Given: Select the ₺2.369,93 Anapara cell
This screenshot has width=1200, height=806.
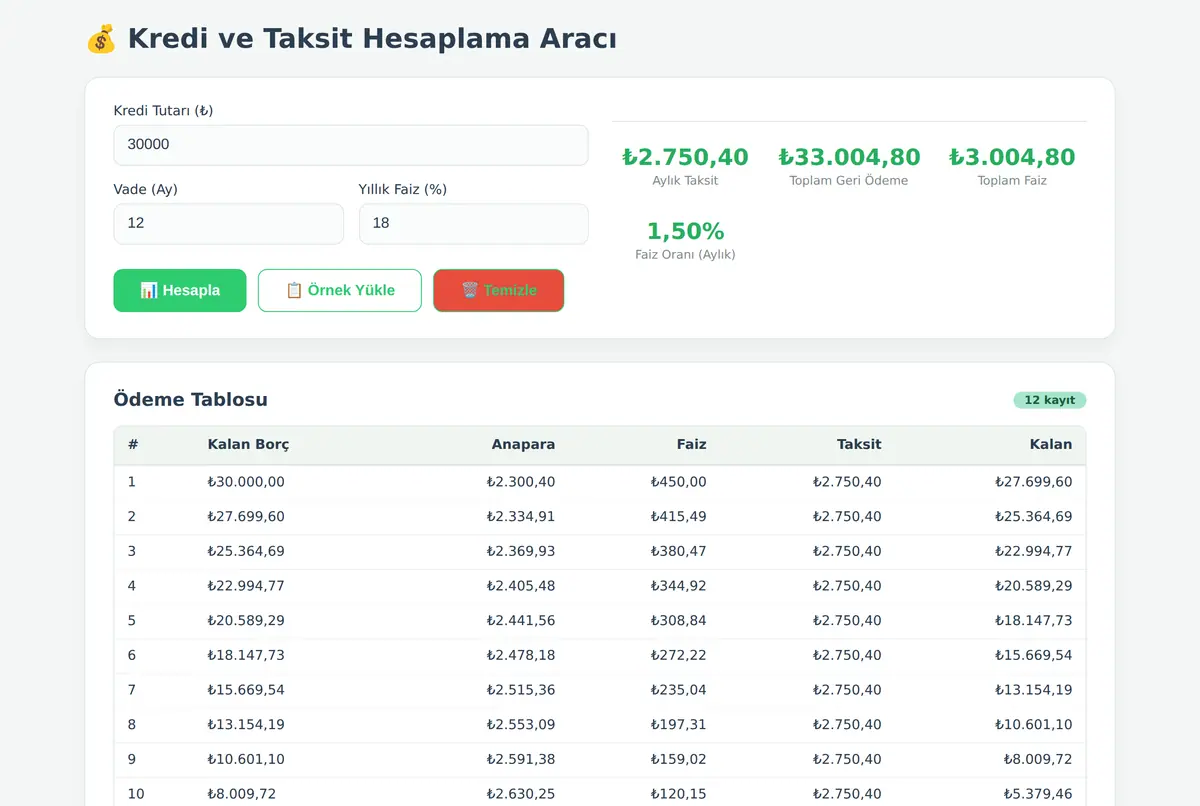Looking at the screenshot, I should [521, 552].
